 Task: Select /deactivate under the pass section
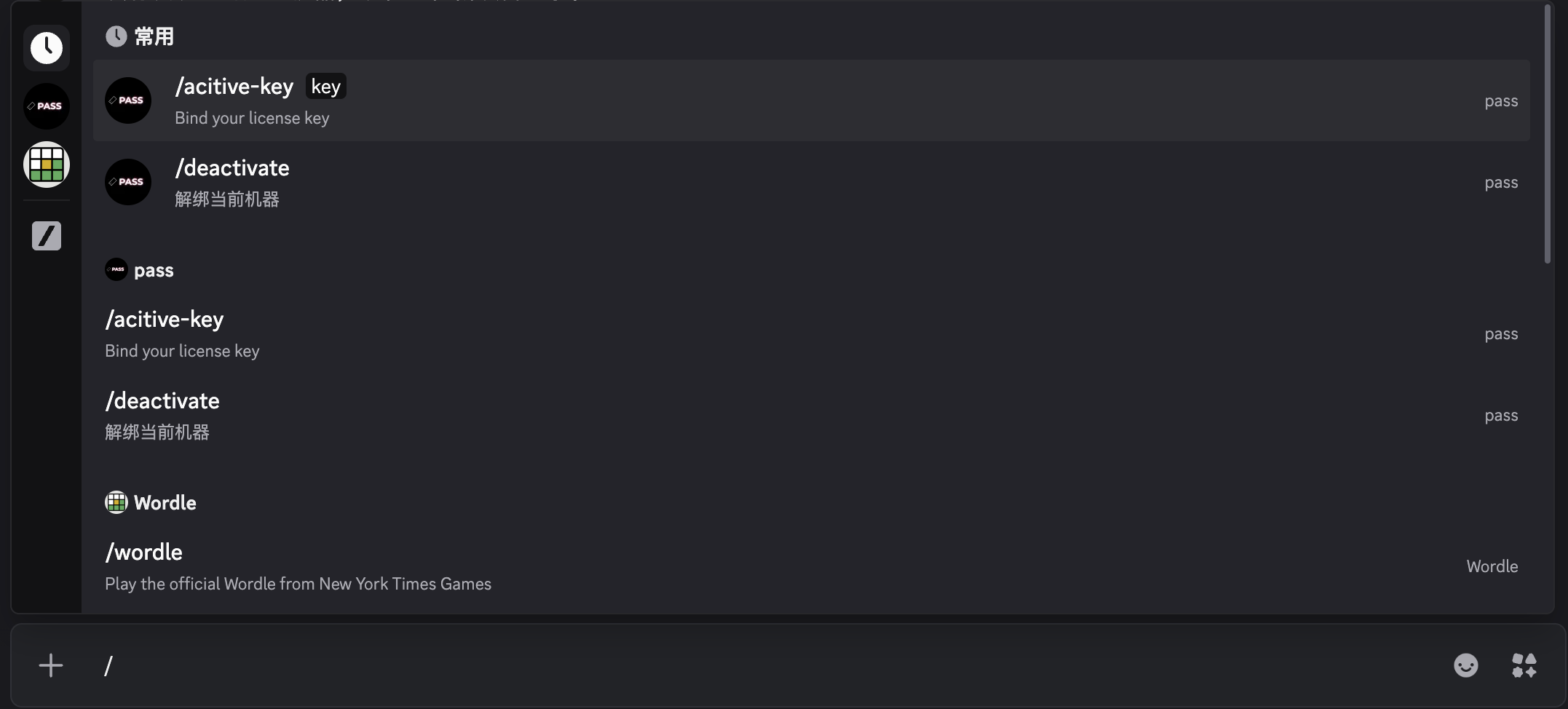(162, 401)
